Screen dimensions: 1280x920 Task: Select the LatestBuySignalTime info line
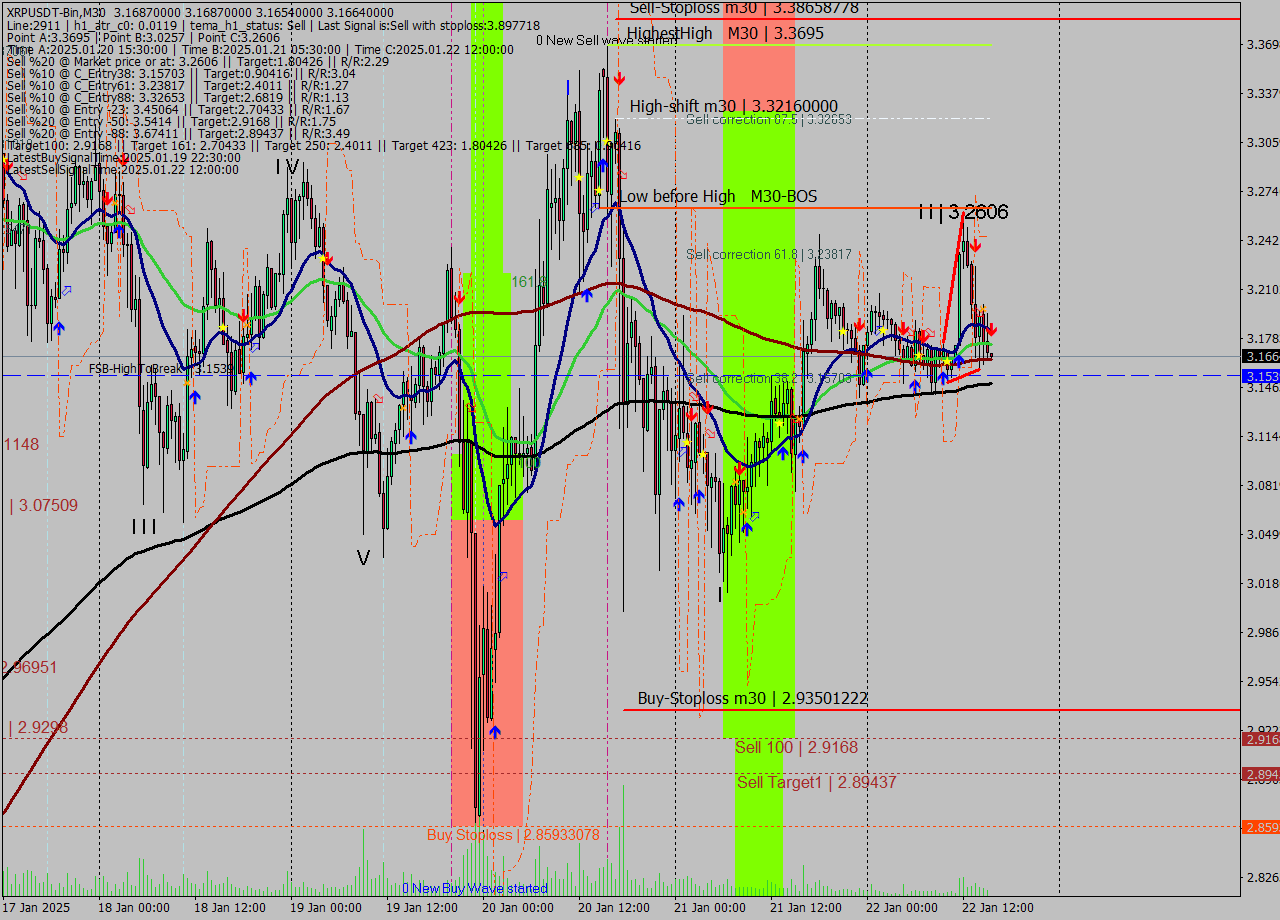point(124,158)
